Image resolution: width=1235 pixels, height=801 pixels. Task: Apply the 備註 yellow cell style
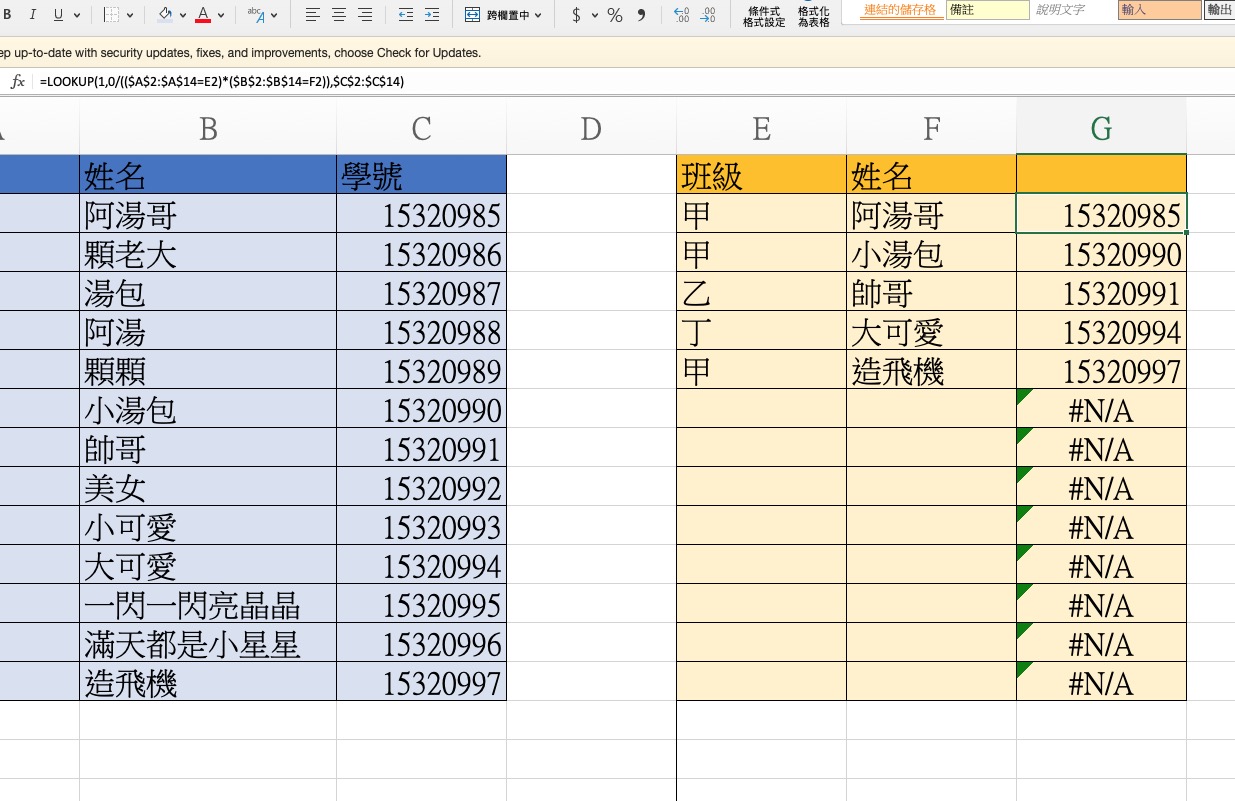tap(987, 10)
